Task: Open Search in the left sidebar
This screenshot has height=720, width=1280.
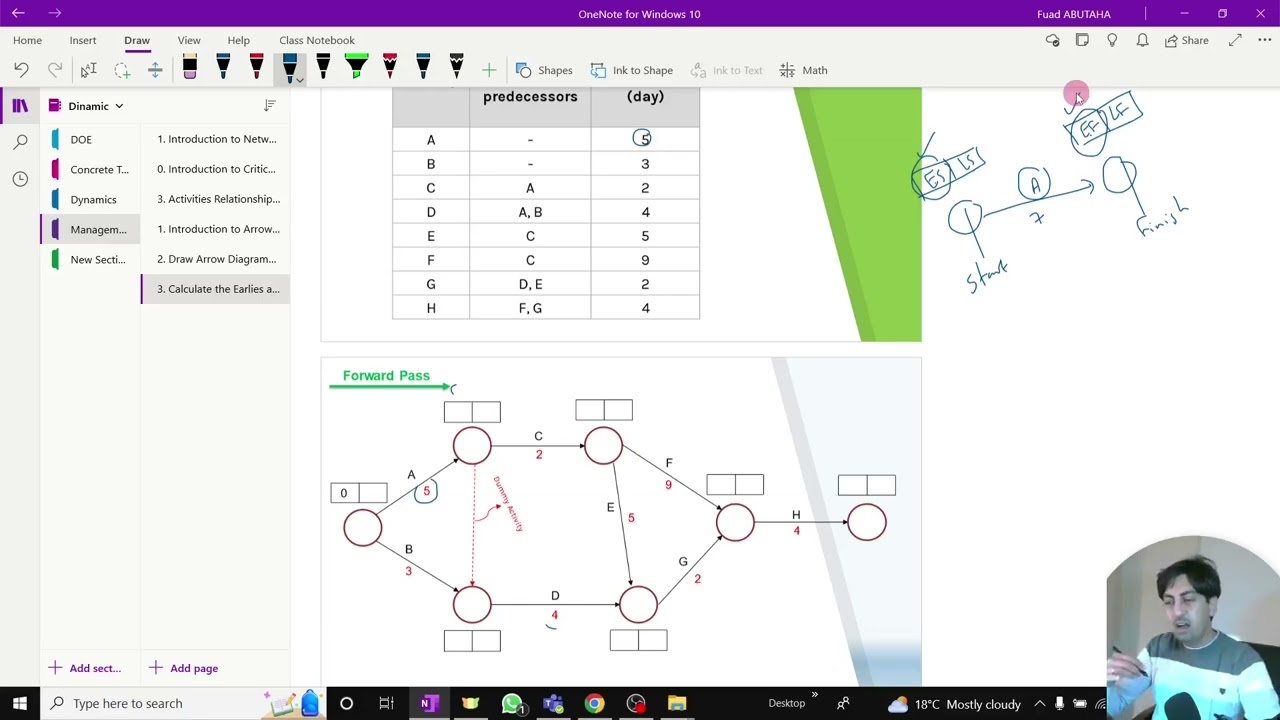Action: [x=20, y=142]
